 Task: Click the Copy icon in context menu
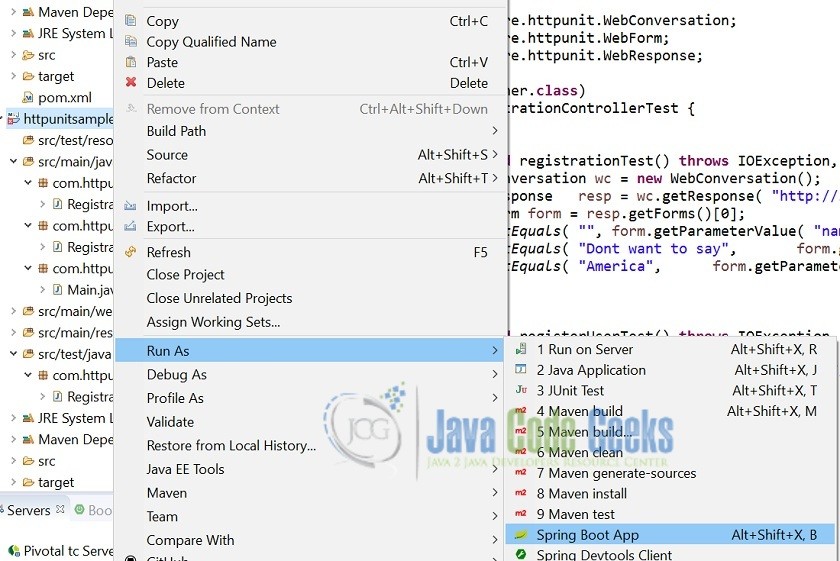click(130, 20)
